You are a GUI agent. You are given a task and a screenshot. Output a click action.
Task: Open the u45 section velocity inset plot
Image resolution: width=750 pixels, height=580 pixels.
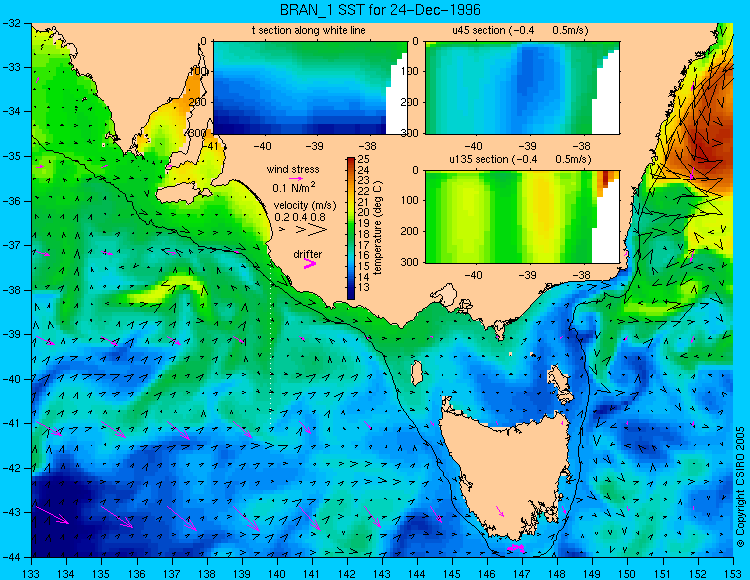point(522,88)
